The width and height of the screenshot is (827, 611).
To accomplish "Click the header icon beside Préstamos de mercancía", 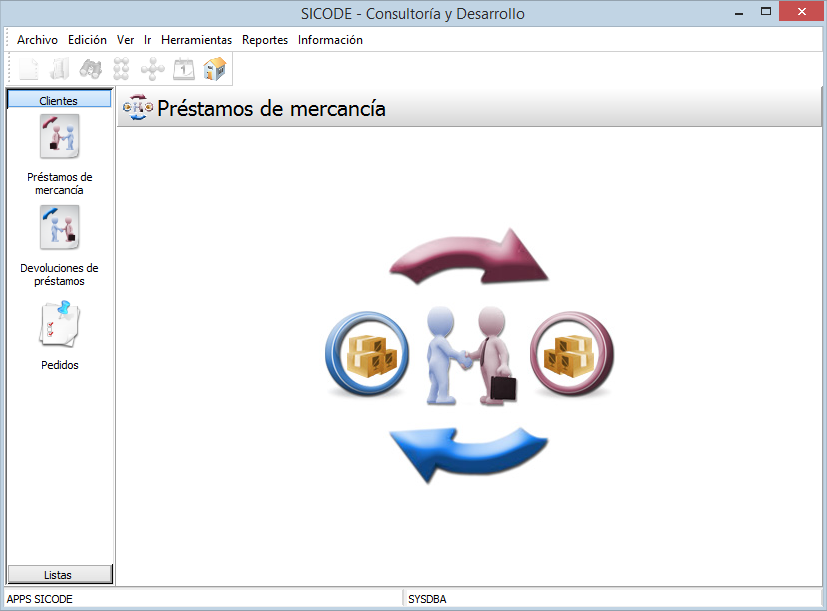I will (137, 109).
